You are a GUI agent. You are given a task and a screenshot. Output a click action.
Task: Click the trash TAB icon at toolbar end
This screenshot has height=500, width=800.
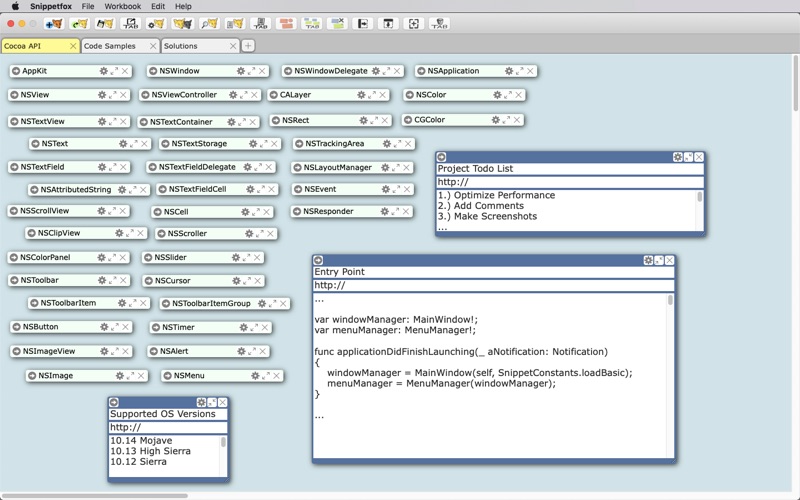(x=439, y=23)
